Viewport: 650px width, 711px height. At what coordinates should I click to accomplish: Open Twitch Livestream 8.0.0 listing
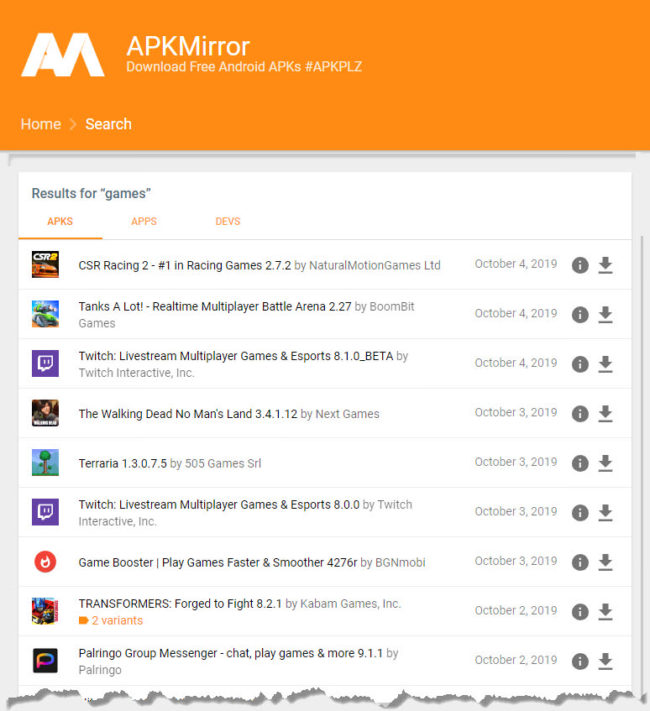[x=219, y=505]
